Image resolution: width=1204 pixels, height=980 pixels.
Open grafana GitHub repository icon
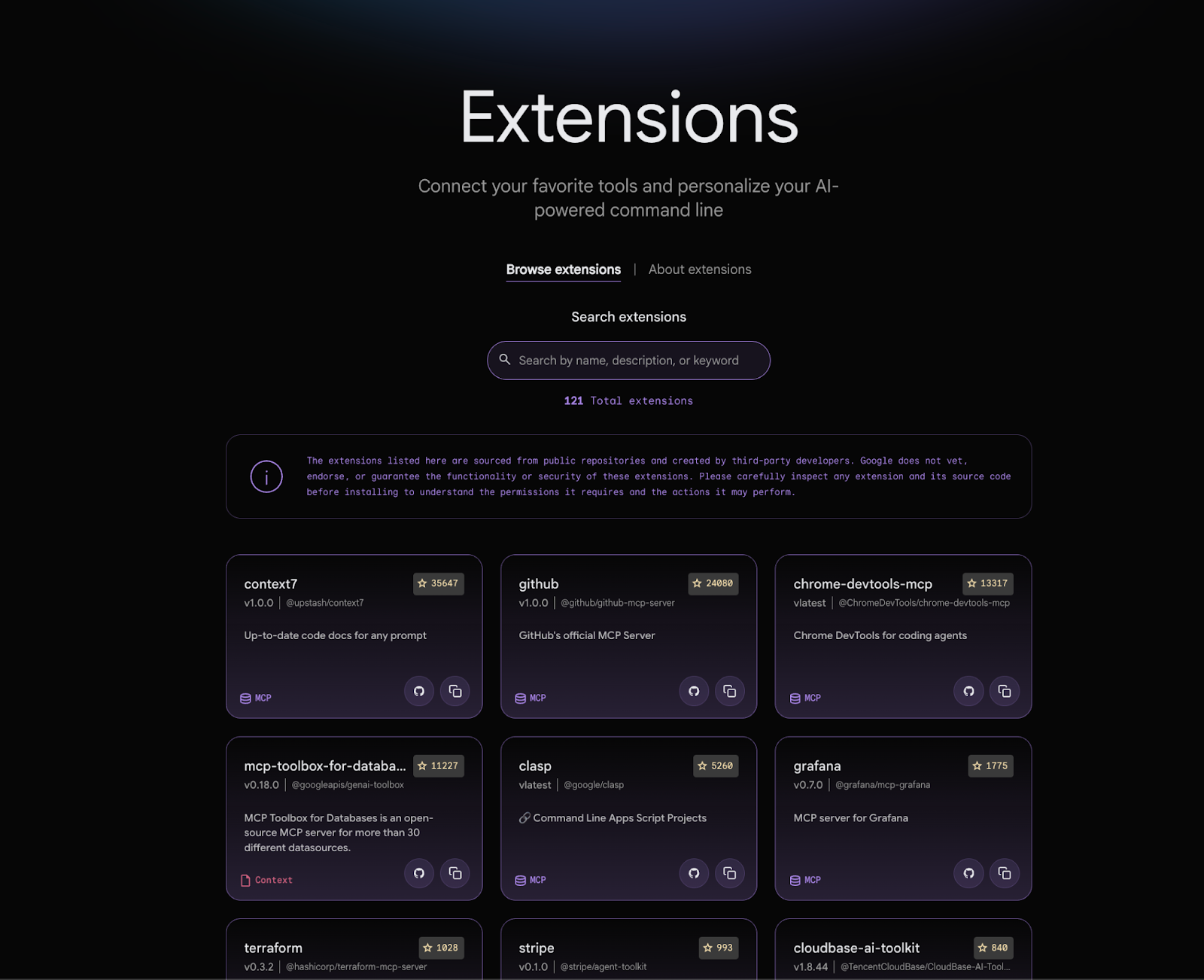968,873
